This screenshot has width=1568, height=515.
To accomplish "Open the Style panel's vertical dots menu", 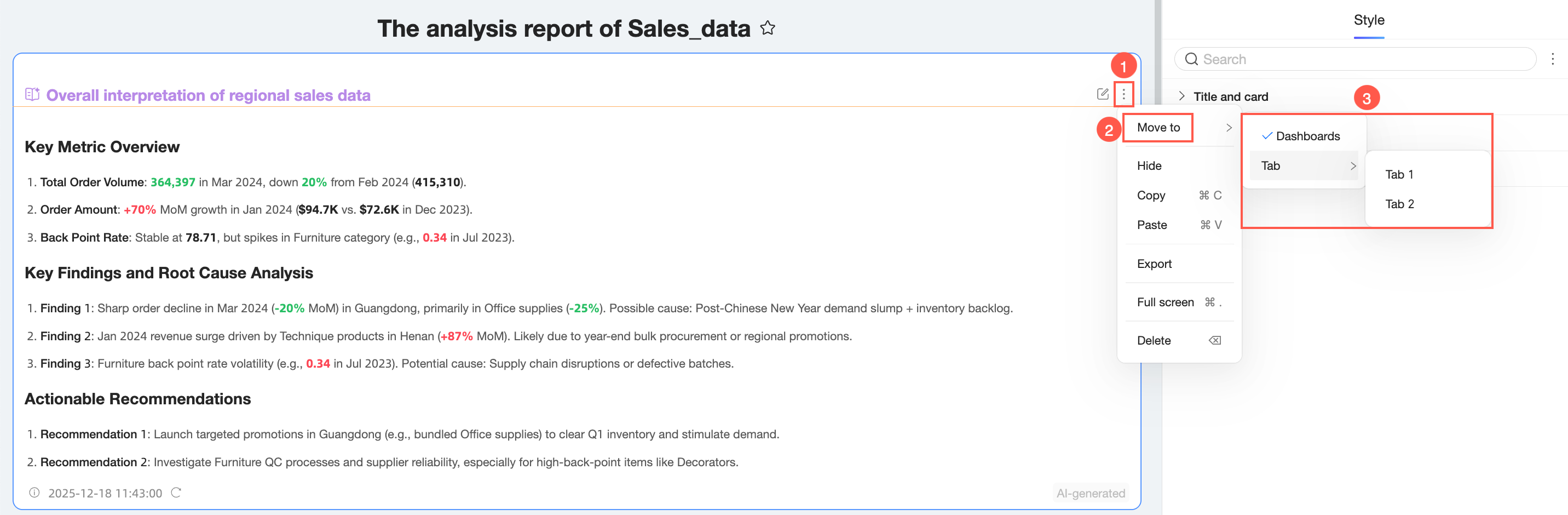I will [1552, 59].
